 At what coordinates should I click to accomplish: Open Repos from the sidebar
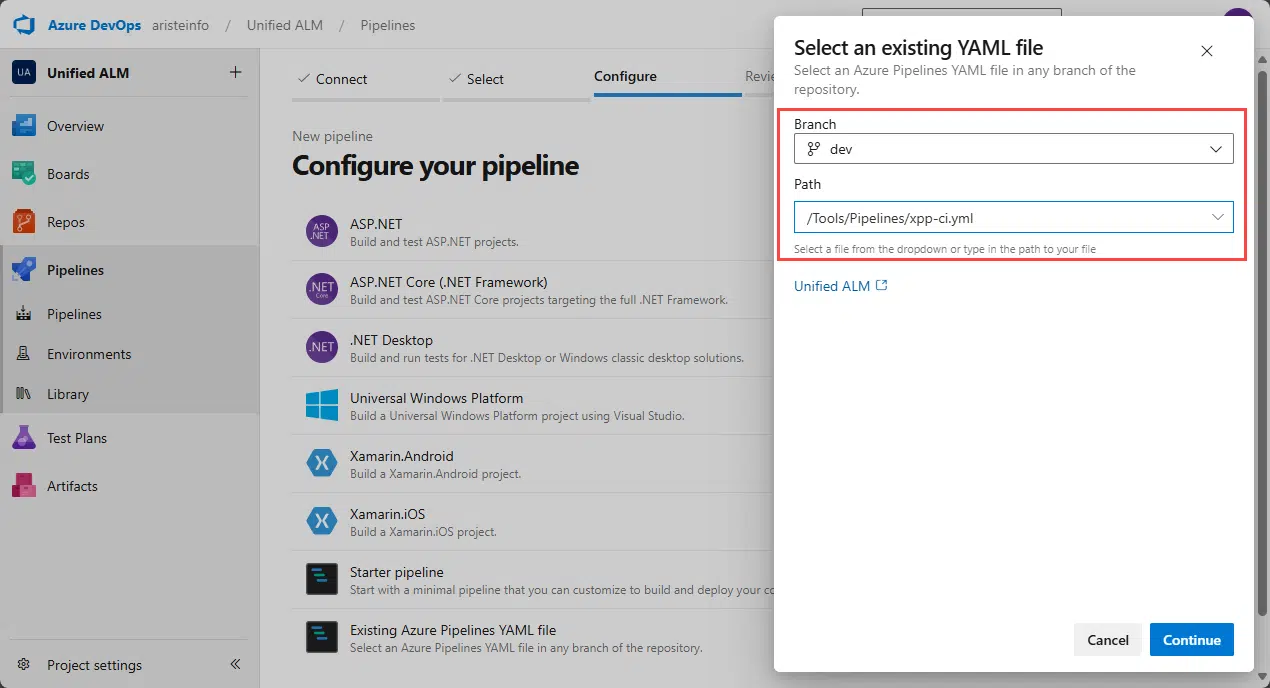pyautogui.click(x=64, y=221)
